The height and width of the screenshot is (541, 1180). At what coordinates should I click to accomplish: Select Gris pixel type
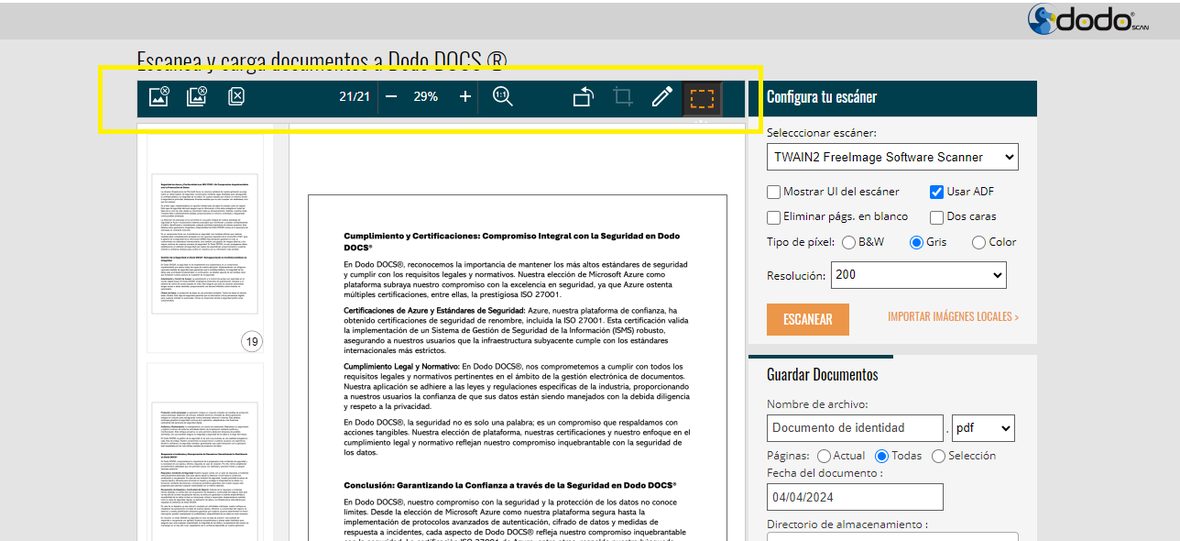coord(917,242)
